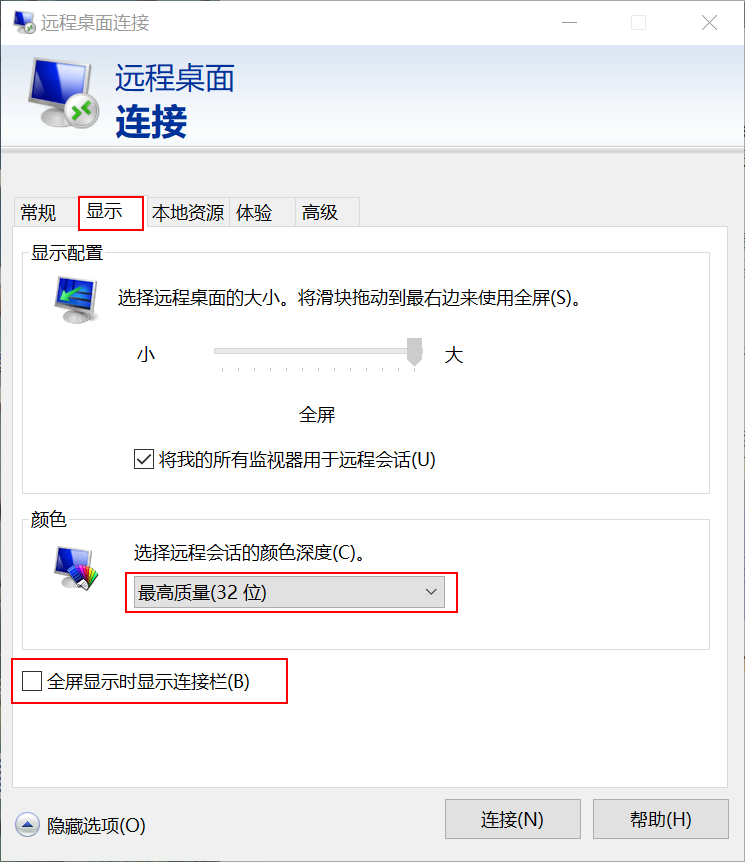Click the color palette monitor icon
Viewport: 745px width, 862px height.
click(x=76, y=568)
